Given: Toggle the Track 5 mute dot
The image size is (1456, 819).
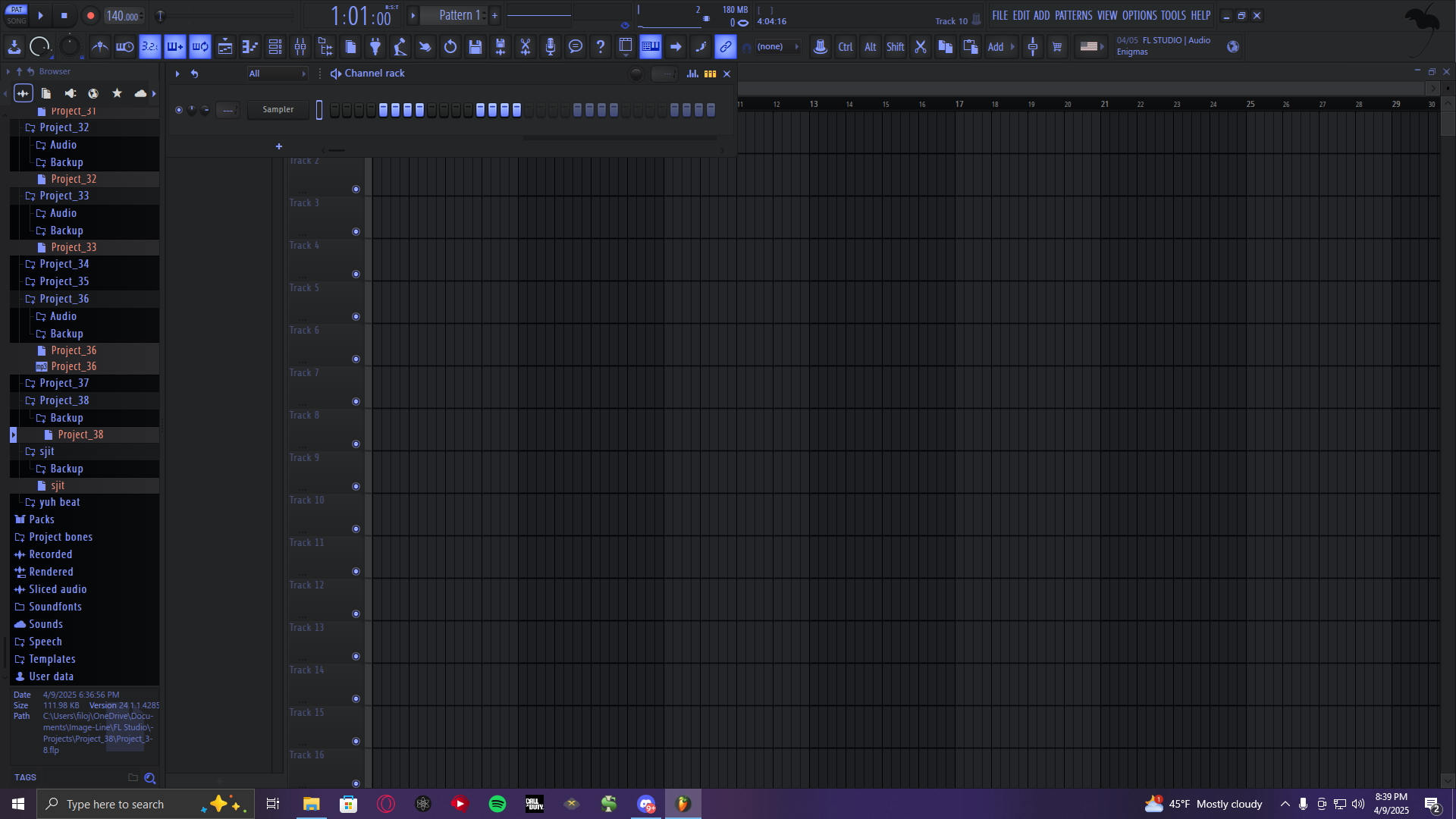Looking at the screenshot, I should pos(356,317).
